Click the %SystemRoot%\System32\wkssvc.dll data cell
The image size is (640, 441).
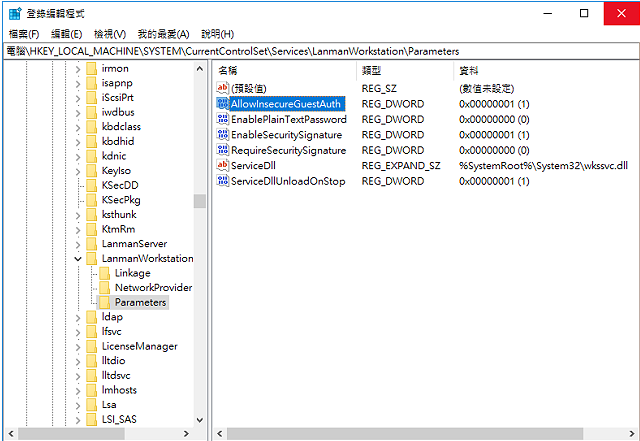pyautogui.click(x=543, y=165)
